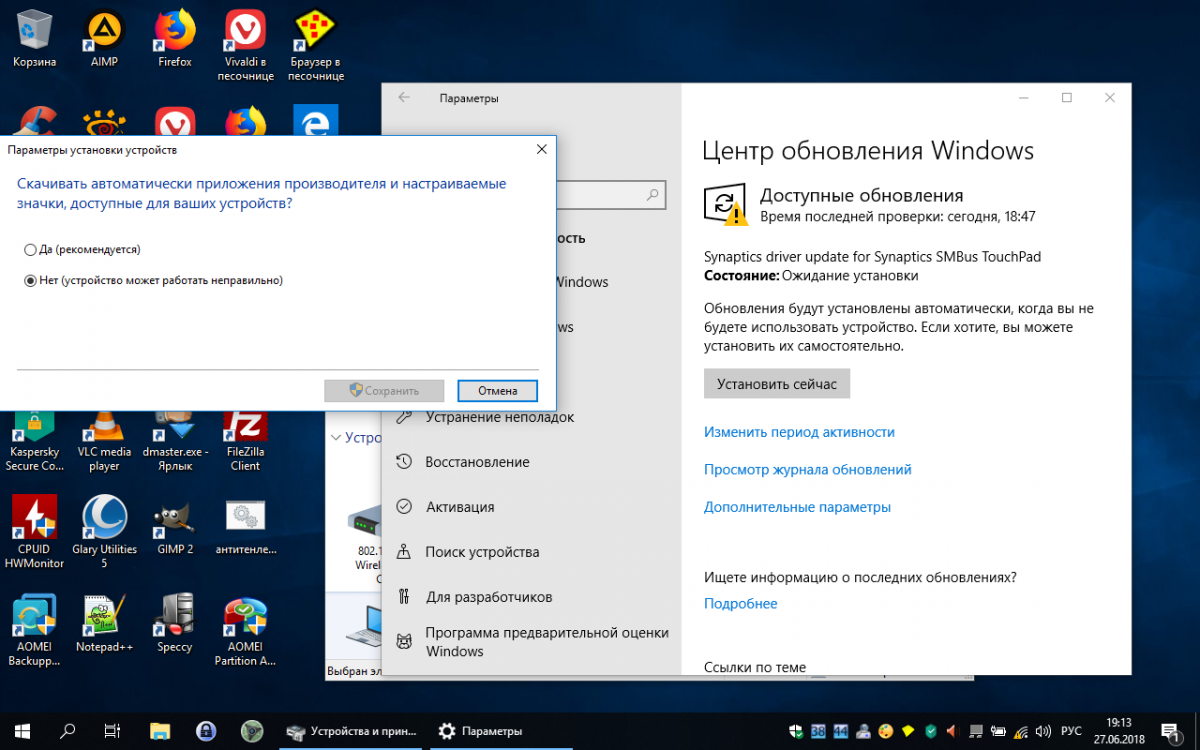The width and height of the screenshot is (1200, 750).
Task: Click 'Просмотр журнала обновлений' link
Action: (x=807, y=469)
